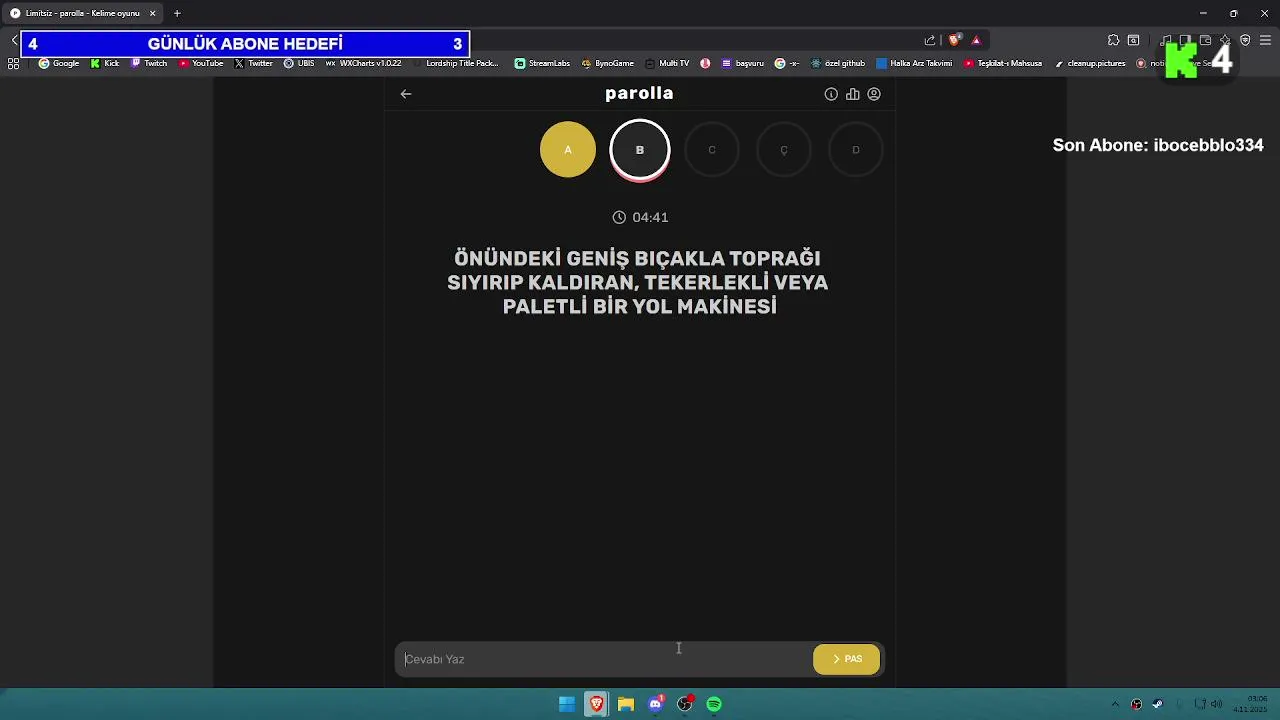Image resolution: width=1280 pixels, height=720 pixels.
Task: Open the Twitter bookmark
Action: pyautogui.click(x=254, y=63)
